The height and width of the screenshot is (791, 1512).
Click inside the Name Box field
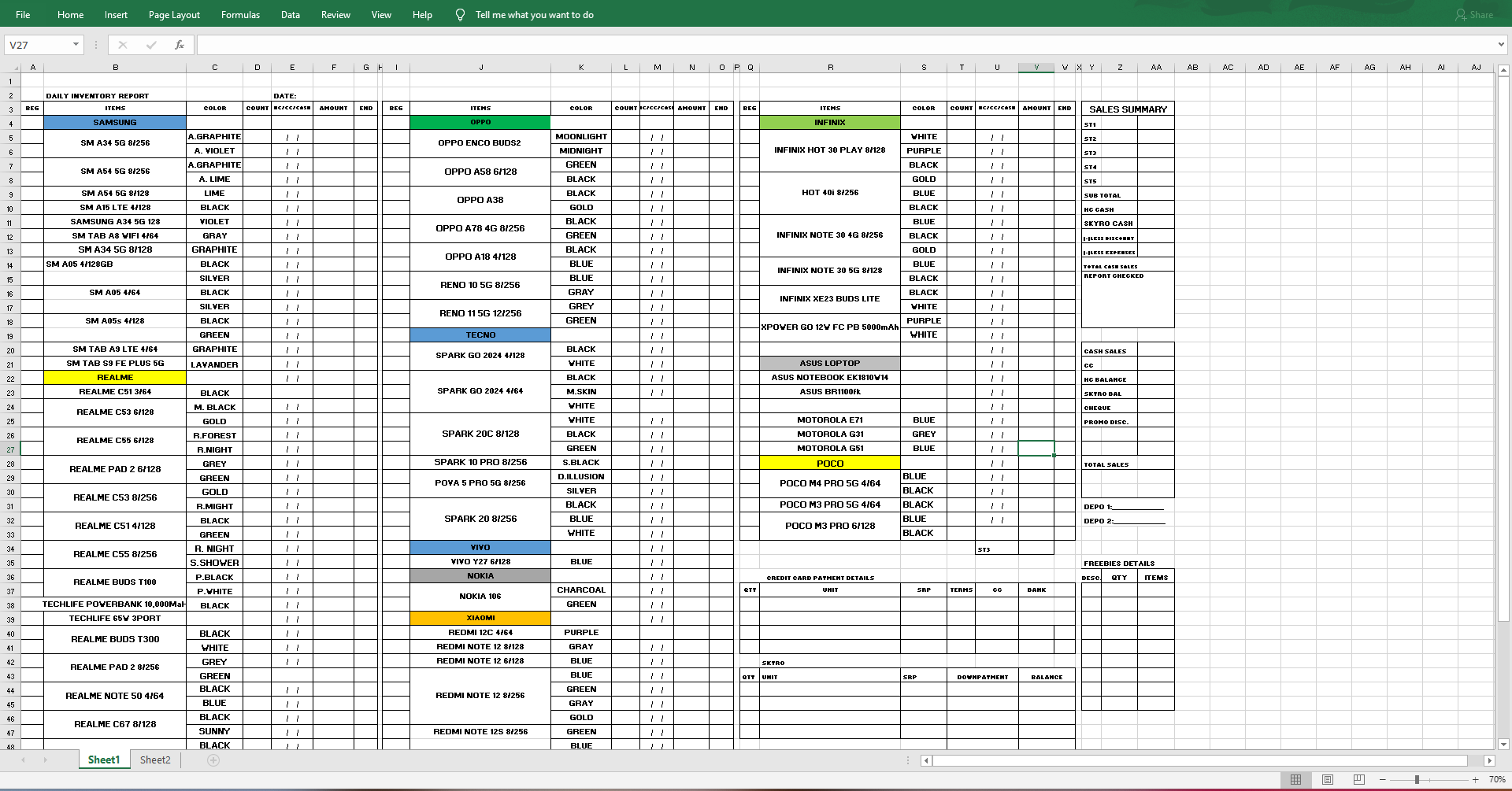[x=38, y=45]
